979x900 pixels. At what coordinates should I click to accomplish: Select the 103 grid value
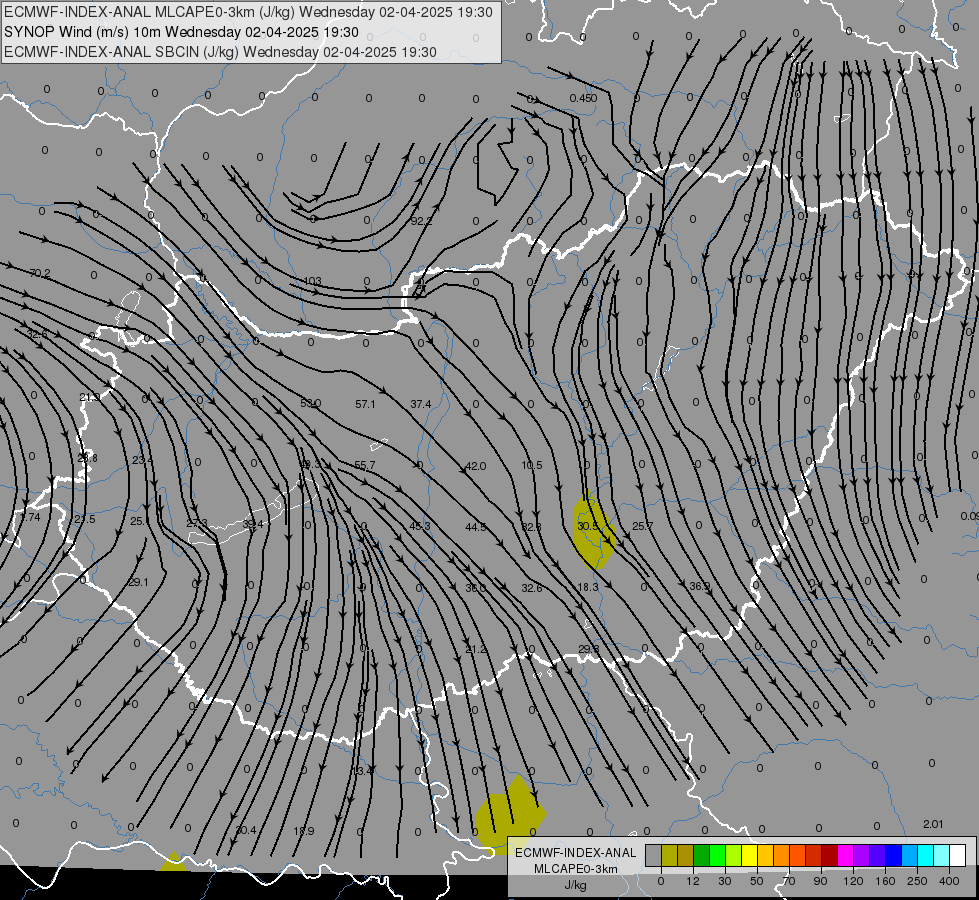click(312, 281)
